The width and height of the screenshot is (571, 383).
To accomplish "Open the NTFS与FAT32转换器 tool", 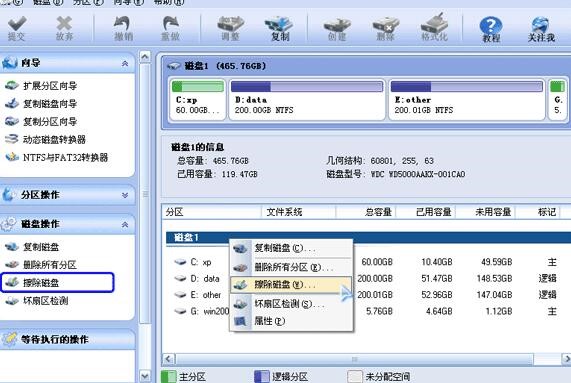I will point(57,157).
